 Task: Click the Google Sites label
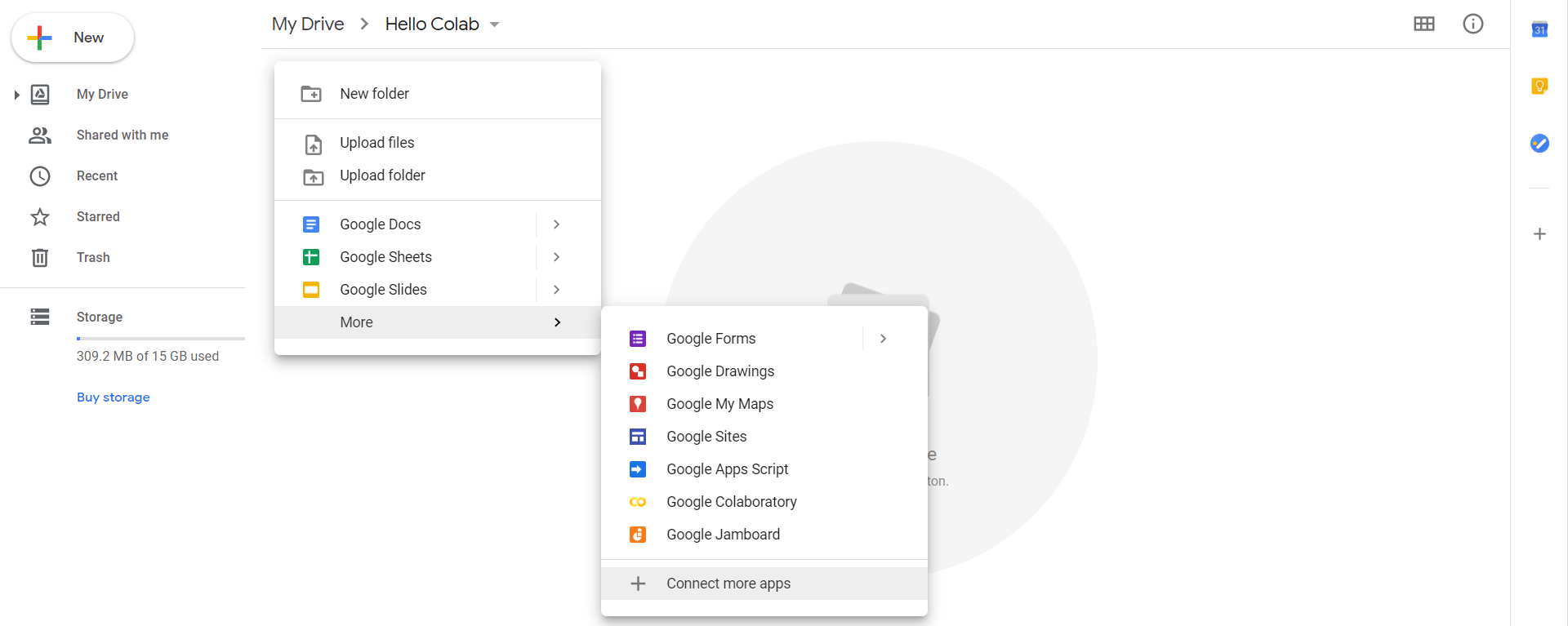pyautogui.click(x=706, y=437)
